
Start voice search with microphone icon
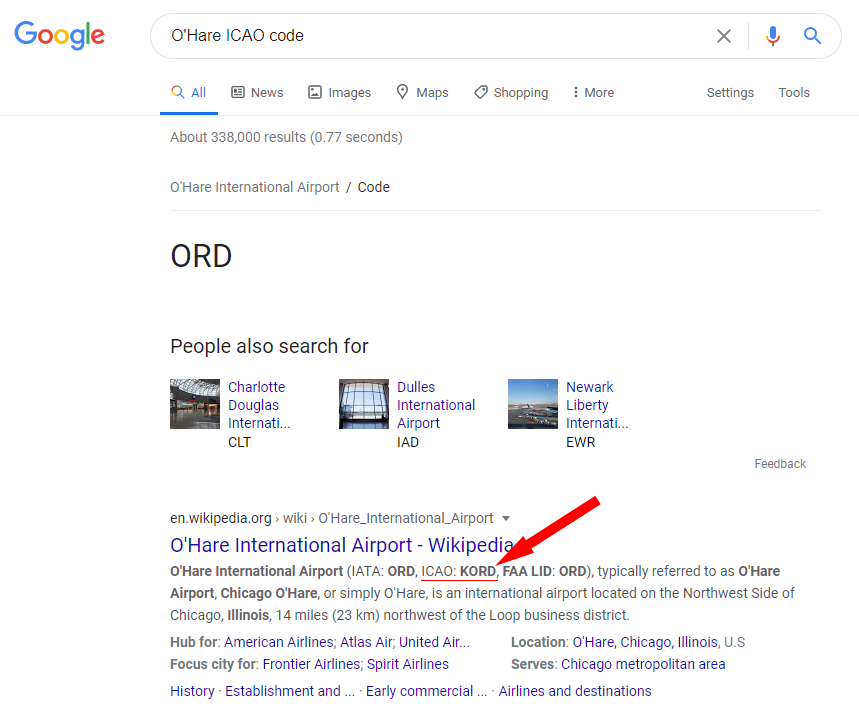[x=772, y=36]
